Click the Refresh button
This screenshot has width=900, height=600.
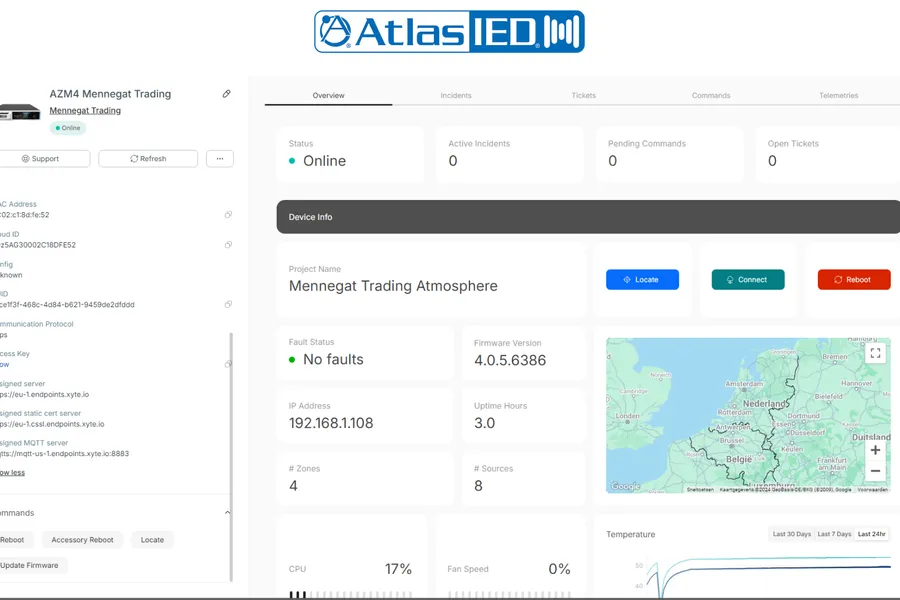point(148,158)
